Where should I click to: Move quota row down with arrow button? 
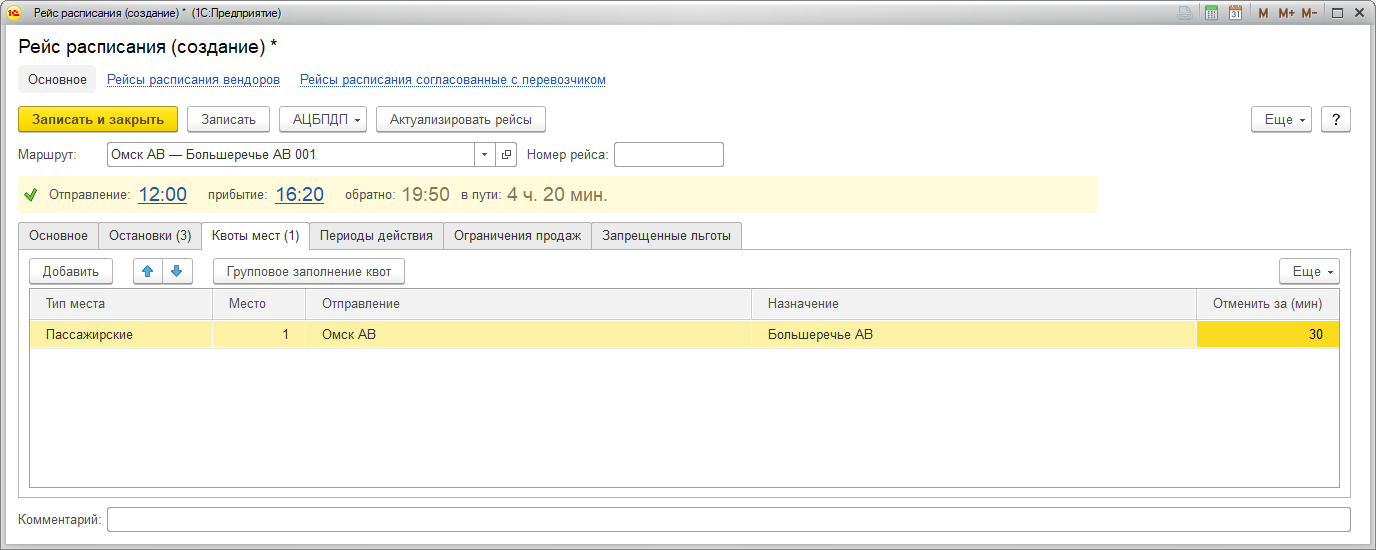pyautogui.click(x=176, y=271)
